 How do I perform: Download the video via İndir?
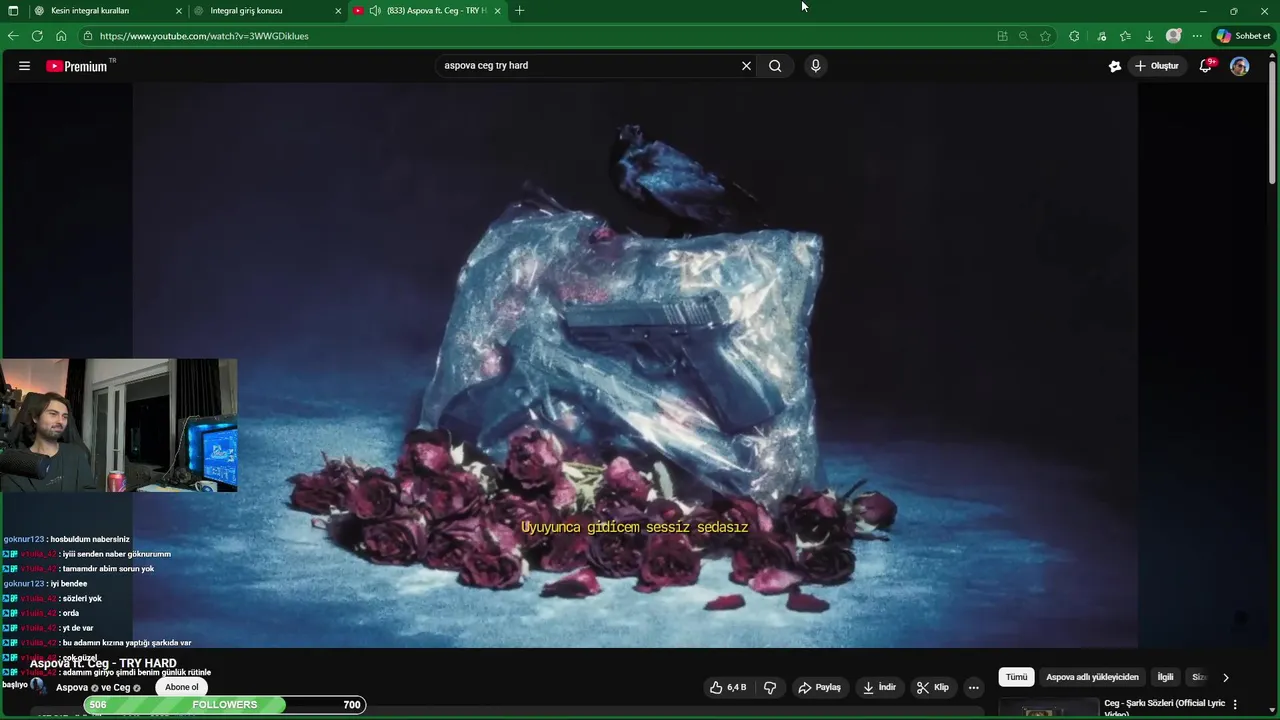[x=879, y=687]
